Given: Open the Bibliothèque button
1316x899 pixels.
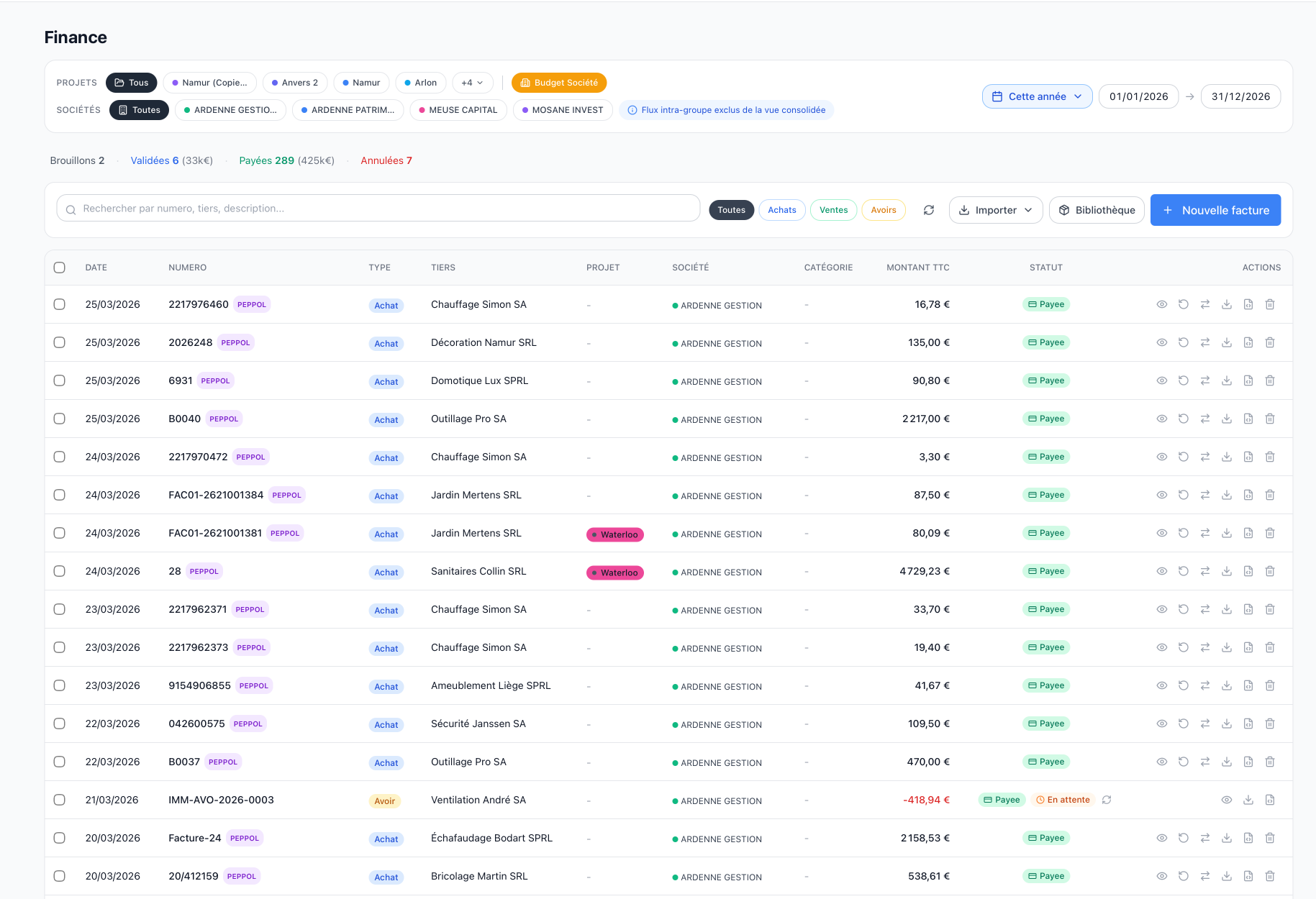Looking at the screenshot, I should pyautogui.click(x=1097, y=210).
